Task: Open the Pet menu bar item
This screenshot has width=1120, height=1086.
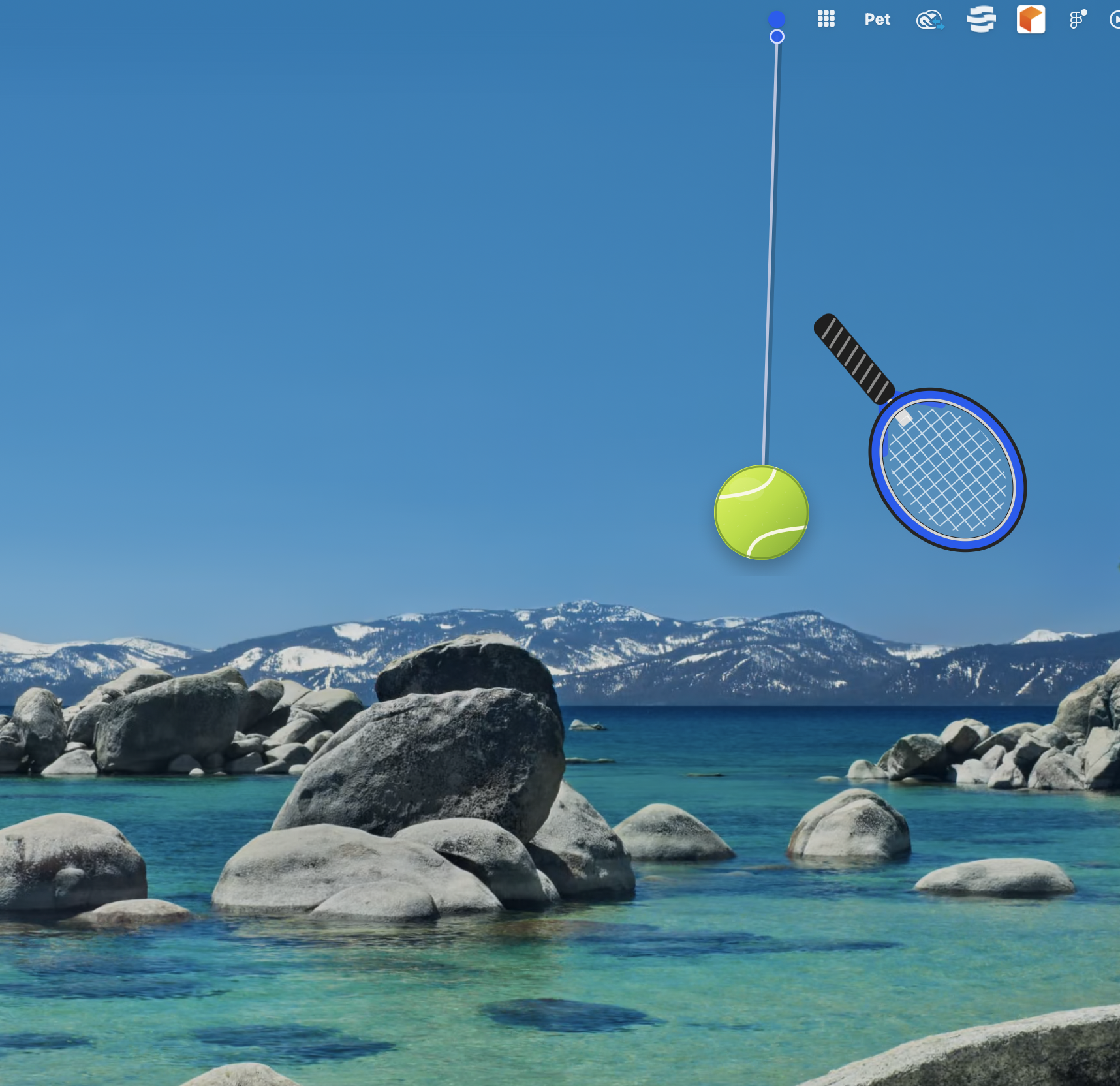Action: tap(877, 20)
